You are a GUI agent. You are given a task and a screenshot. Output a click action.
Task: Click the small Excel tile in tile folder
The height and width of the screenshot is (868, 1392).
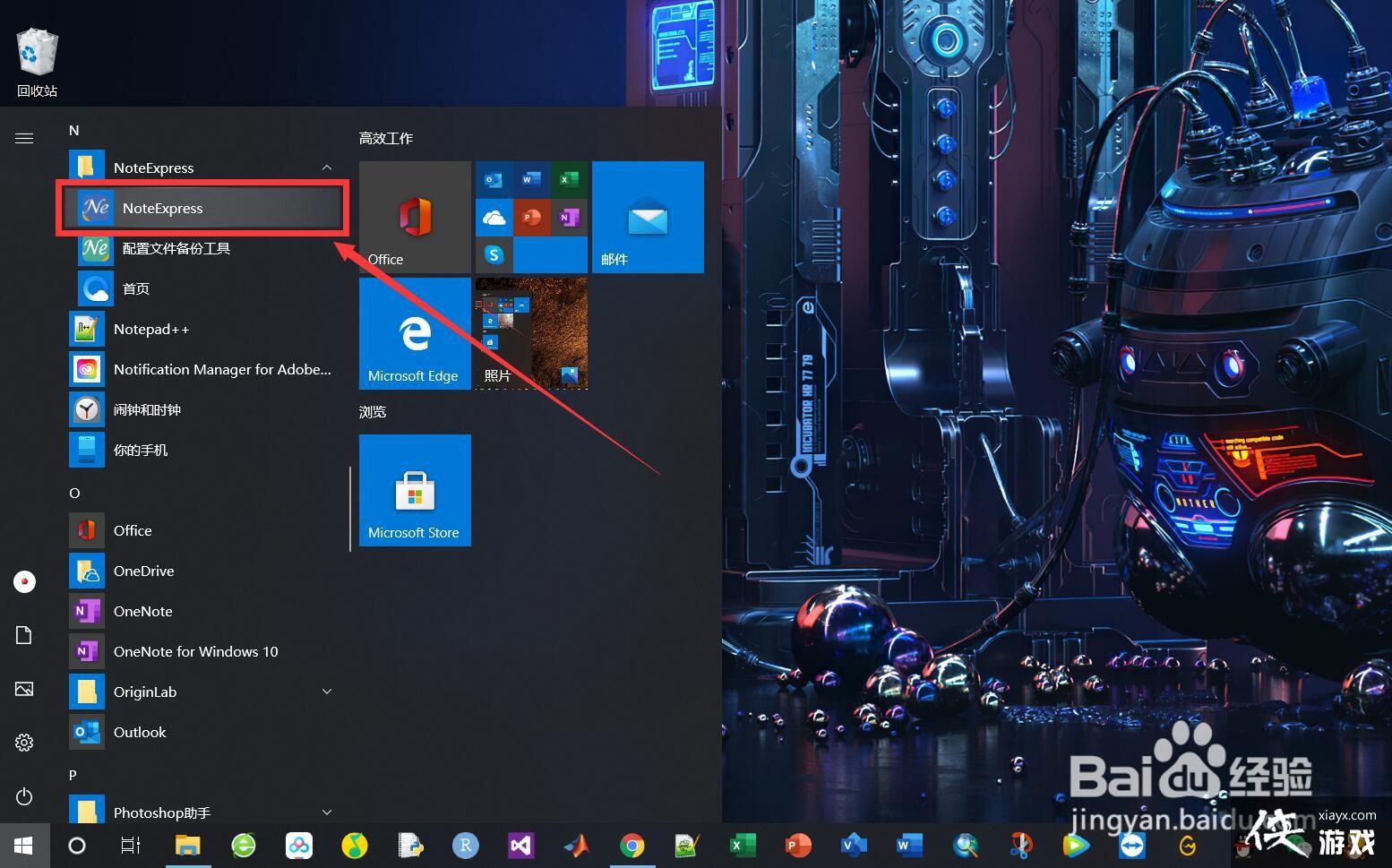[569, 179]
